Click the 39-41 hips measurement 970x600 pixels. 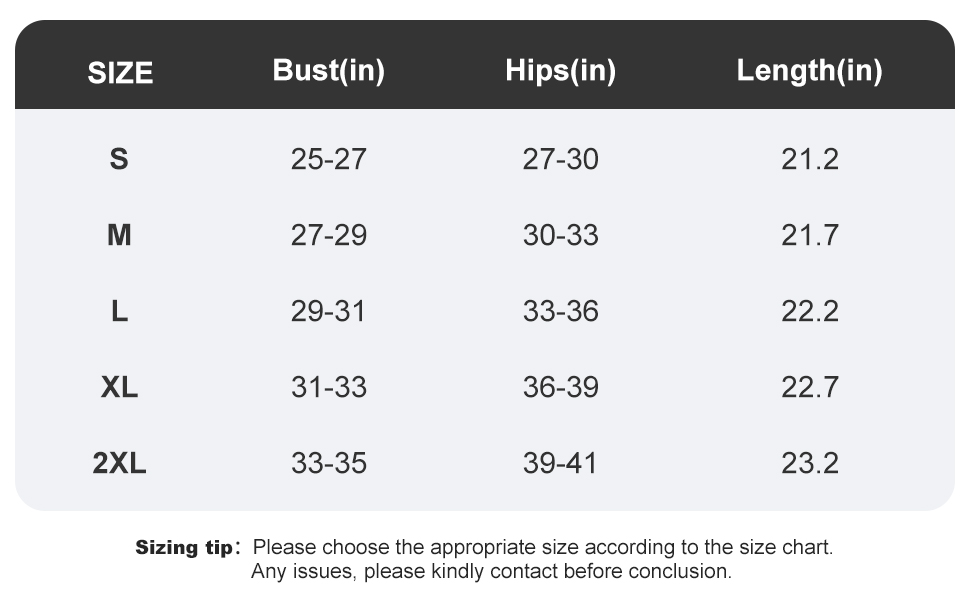click(x=560, y=463)
